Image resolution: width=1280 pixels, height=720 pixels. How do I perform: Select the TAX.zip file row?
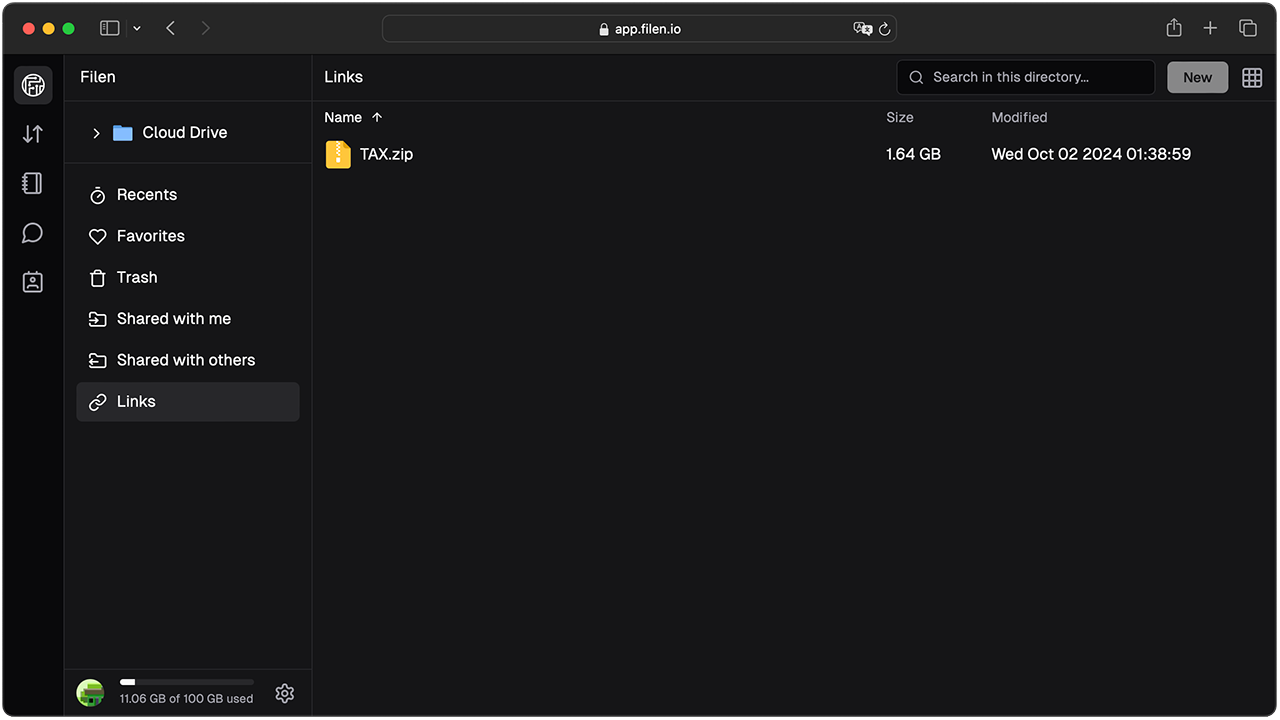click(600, 154)
